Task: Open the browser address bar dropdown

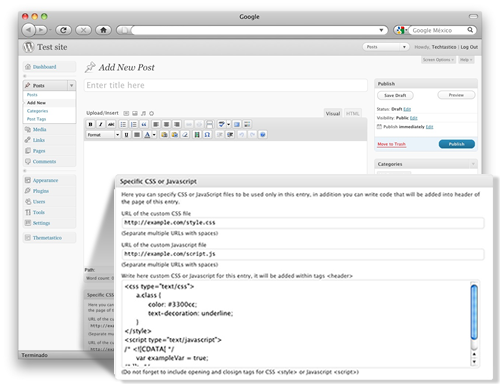Action: [x=381, y=30]
